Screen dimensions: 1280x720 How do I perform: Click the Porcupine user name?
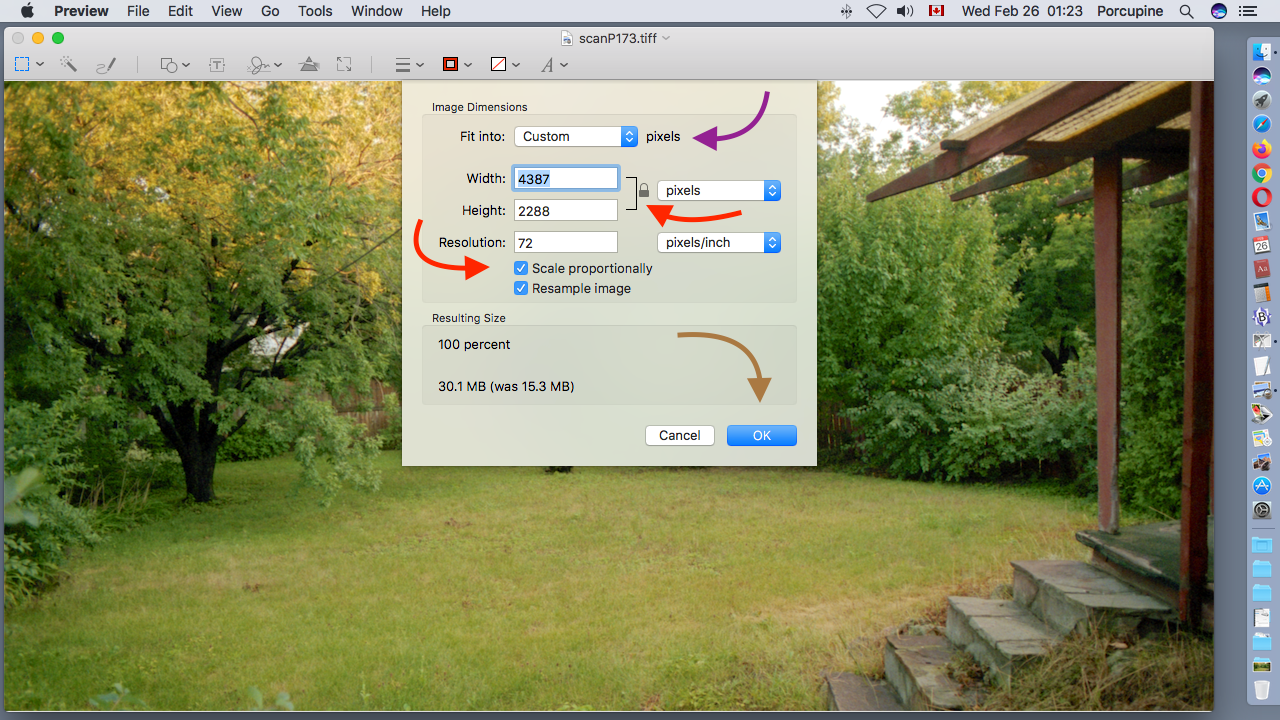pos(1130,11)
